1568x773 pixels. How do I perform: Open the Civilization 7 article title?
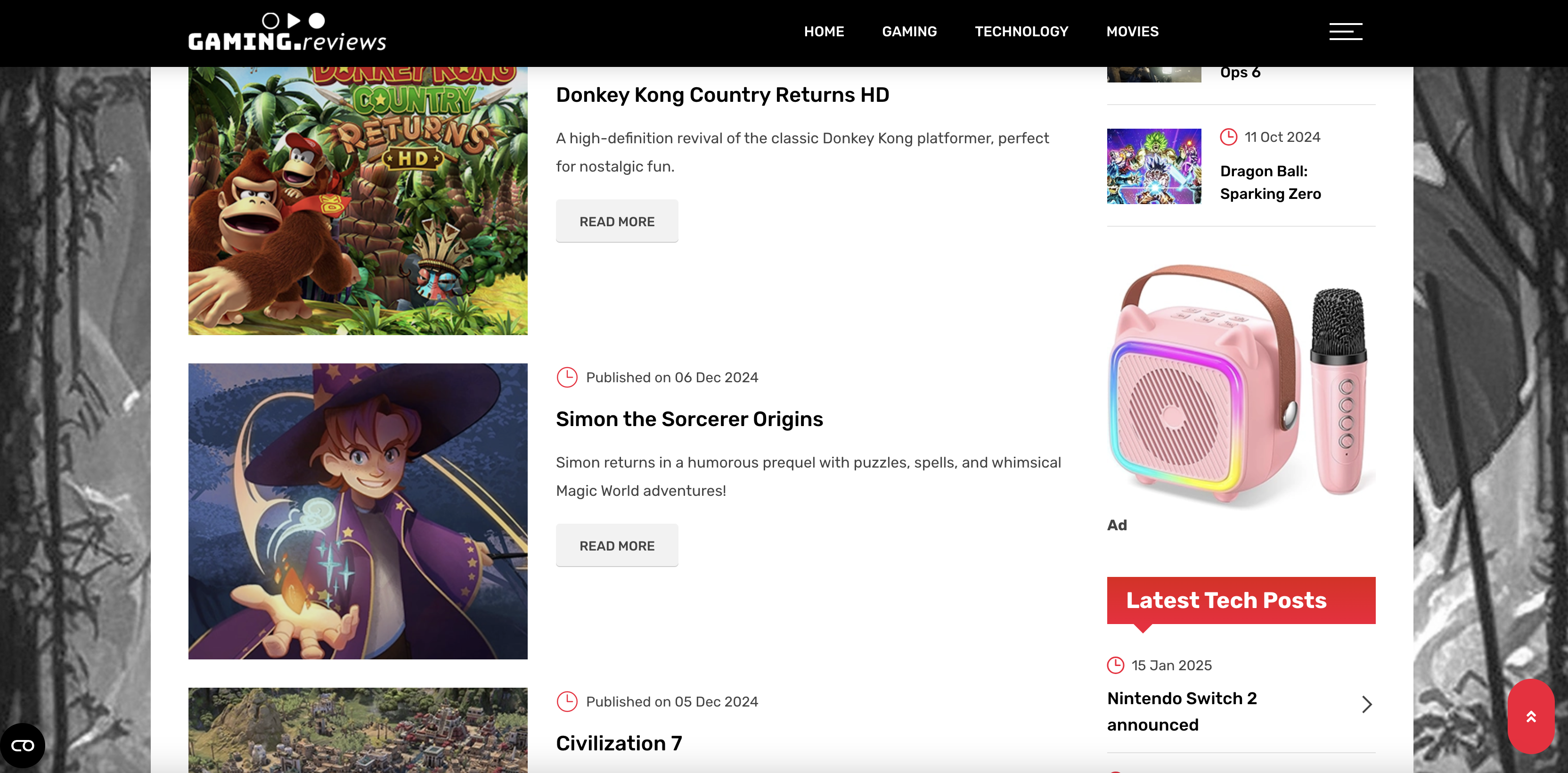(x=619, y=743)
